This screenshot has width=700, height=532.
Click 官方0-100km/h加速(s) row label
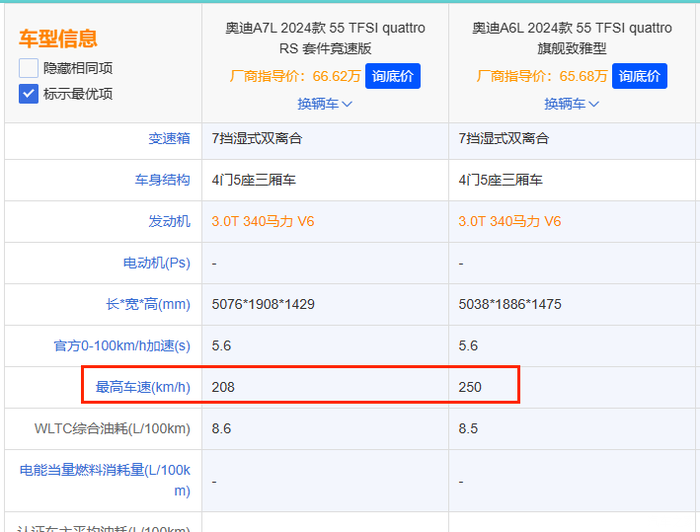pos(121,346)
